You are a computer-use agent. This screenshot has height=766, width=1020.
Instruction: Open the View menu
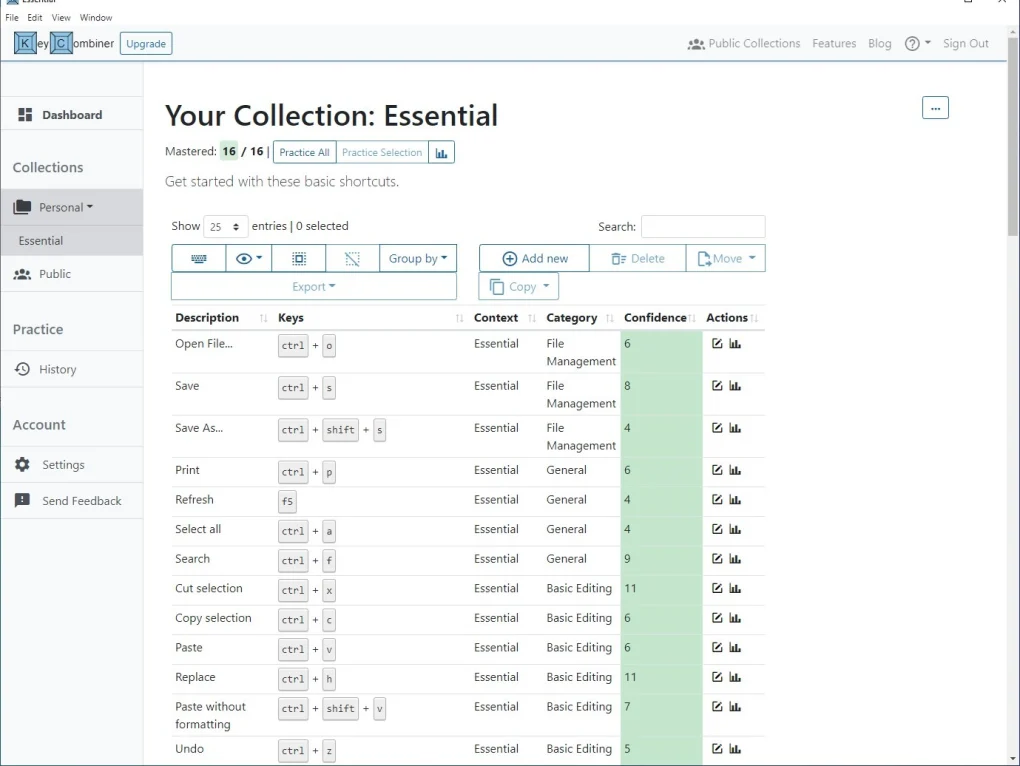click(x=61, y=18)
